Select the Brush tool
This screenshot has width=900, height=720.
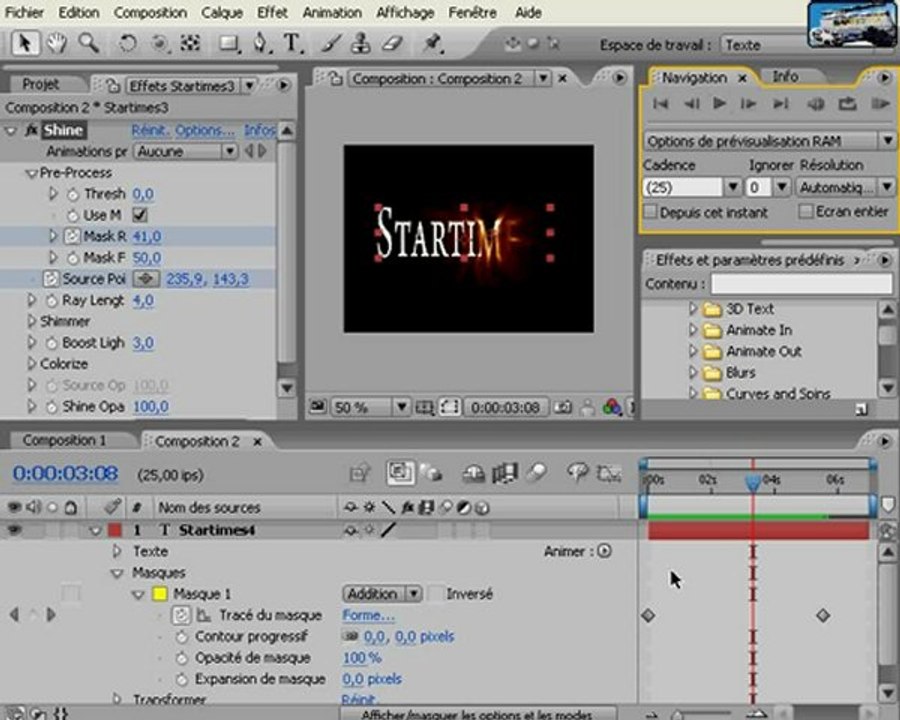coord(331,44)
